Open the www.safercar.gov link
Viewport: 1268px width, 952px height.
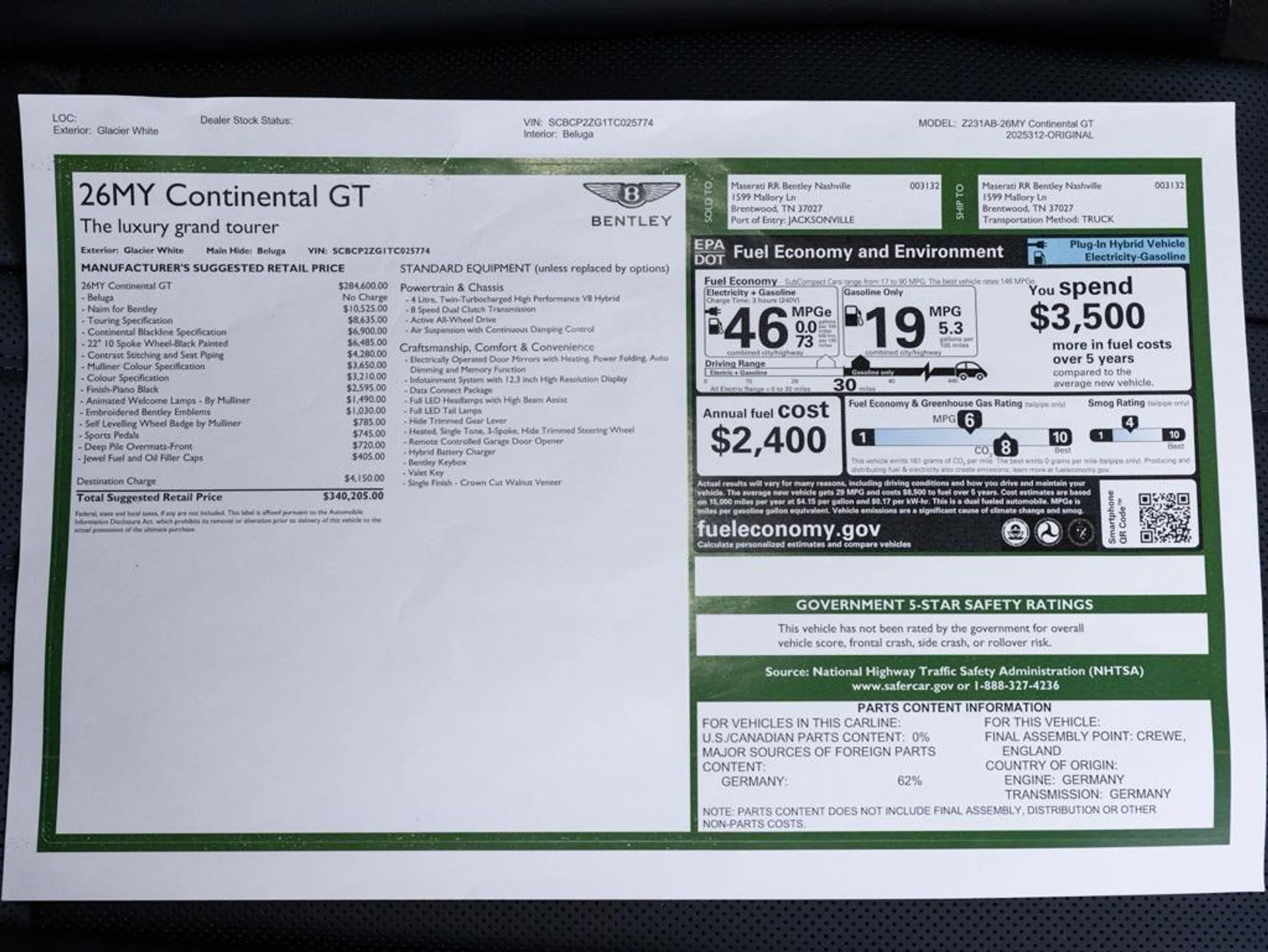click(x=902, y=686)
